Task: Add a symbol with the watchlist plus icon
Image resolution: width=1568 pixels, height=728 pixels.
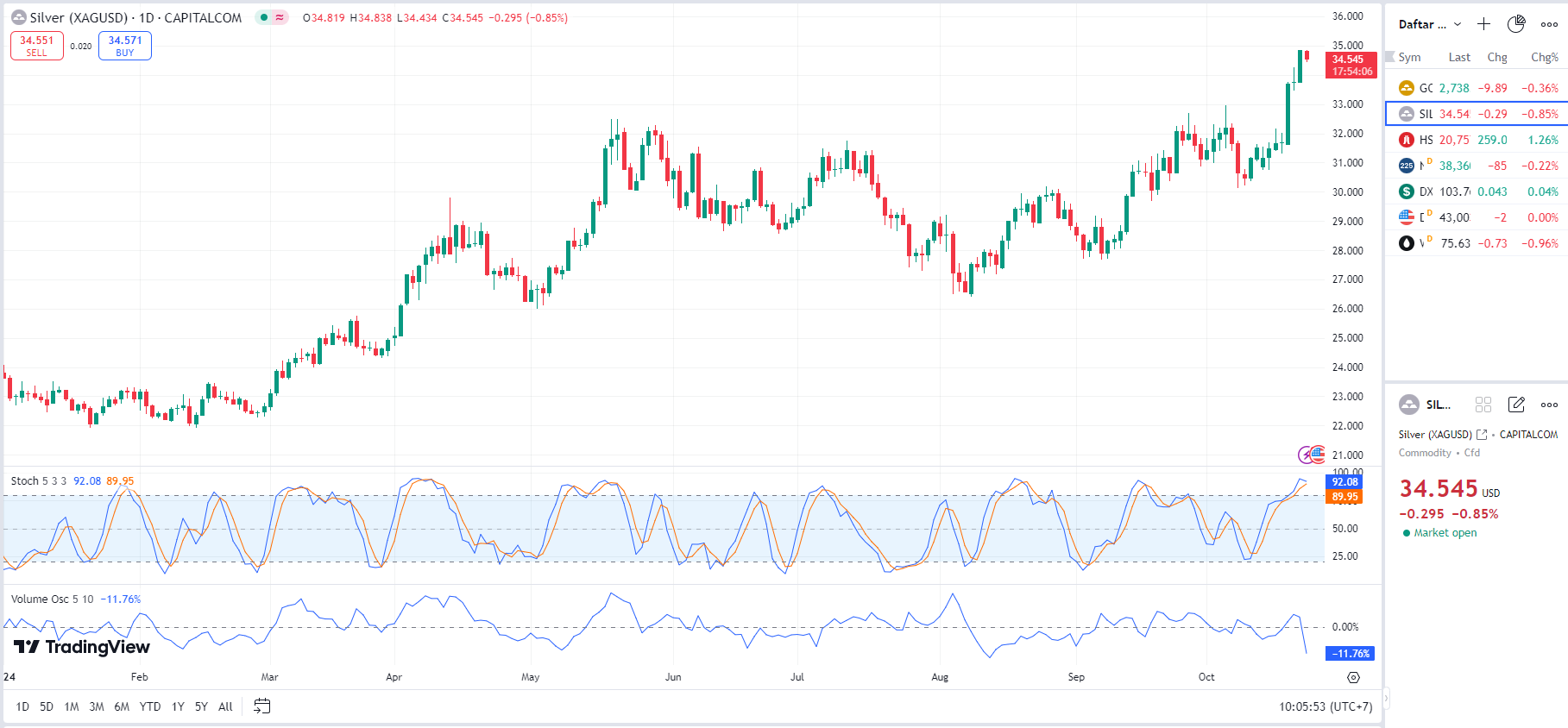Action: pos(1483,24)
